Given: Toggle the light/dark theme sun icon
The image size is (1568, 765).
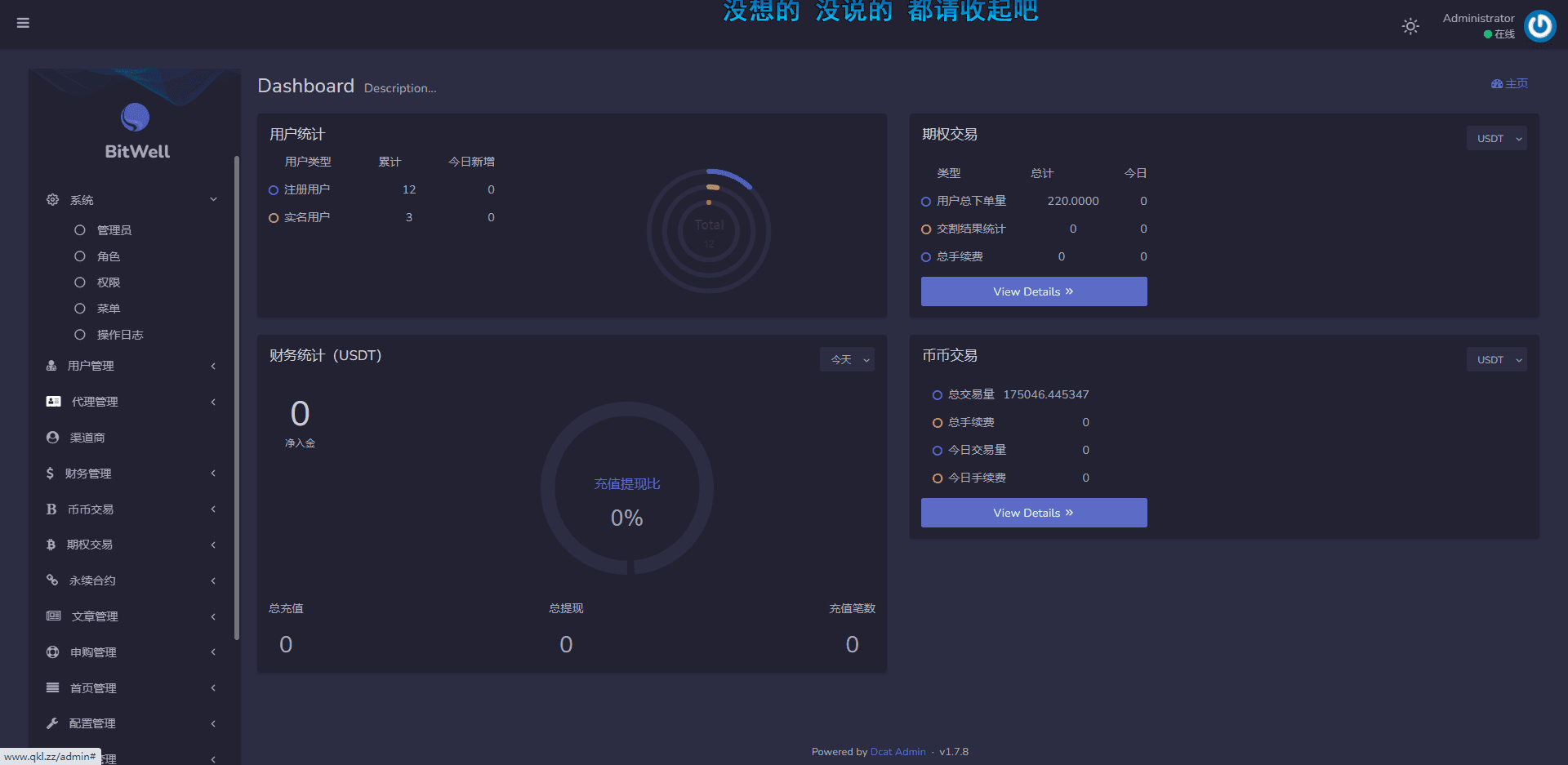Looking at the screenshot, I should point(1410,26).
